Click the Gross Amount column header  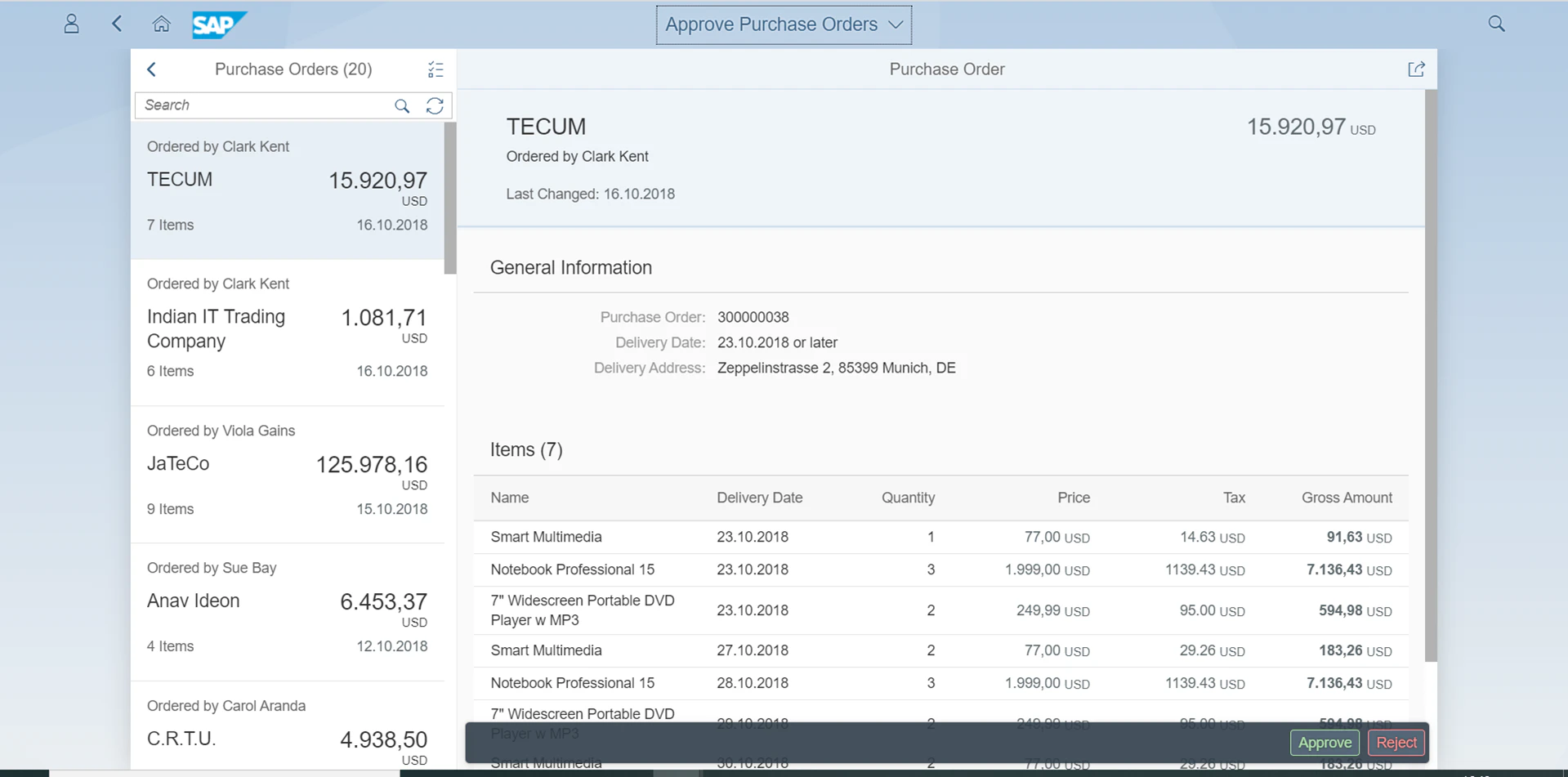point(1347,498)
